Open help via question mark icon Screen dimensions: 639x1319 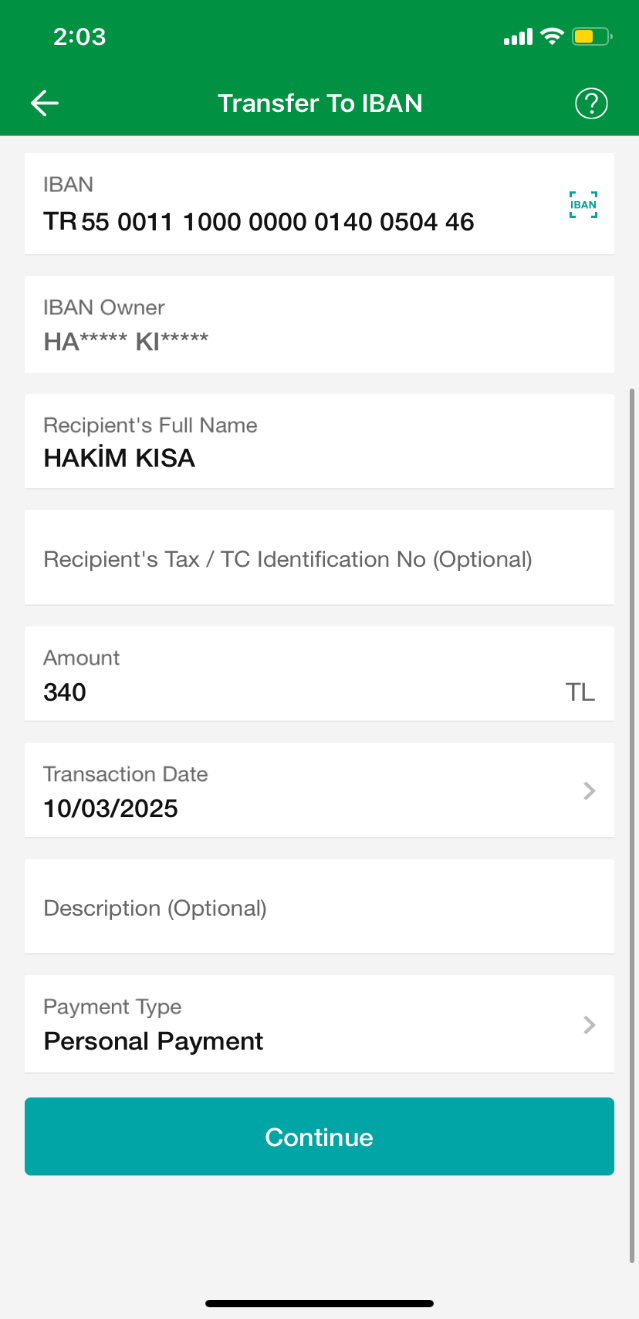click(591, 103)
